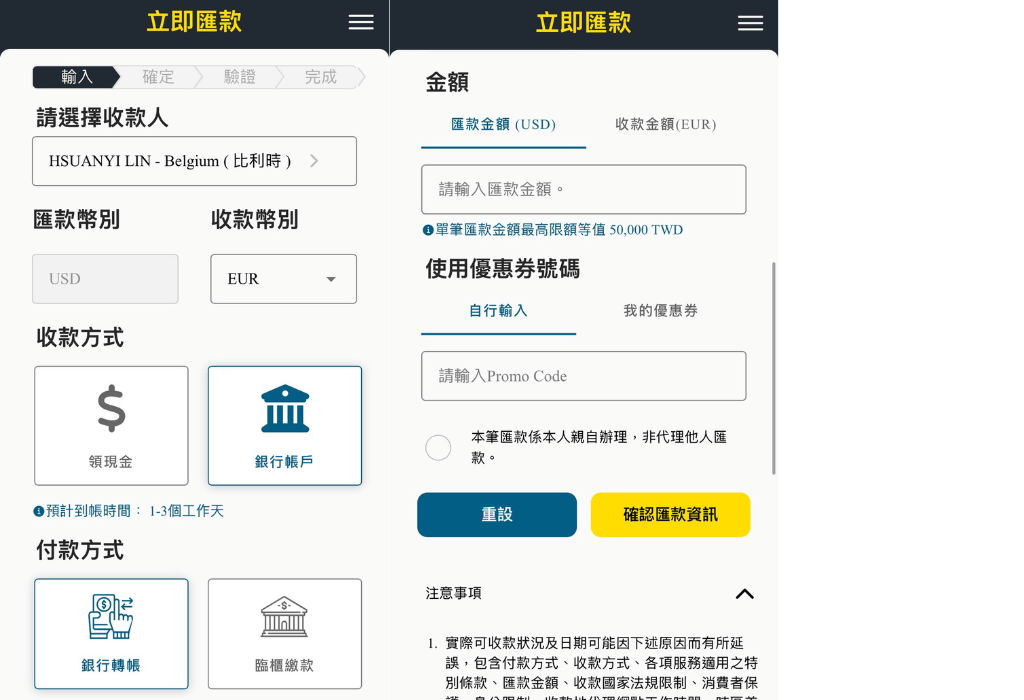
Task: Click the 單筆匯款金額最高限額等值 50,000 TWD text
Action: tap(559, 230)
